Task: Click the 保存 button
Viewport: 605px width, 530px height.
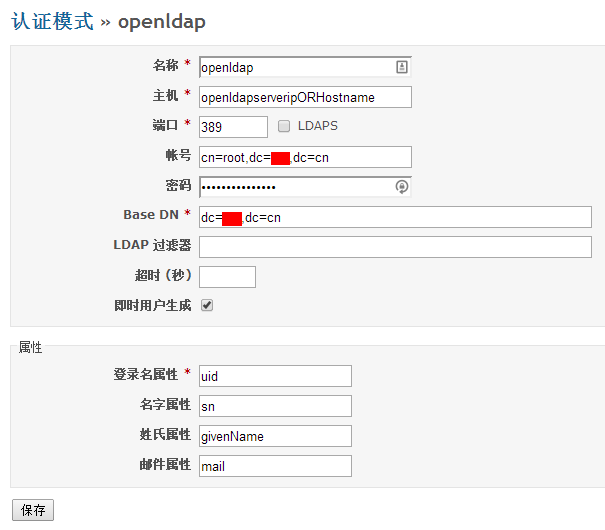Action: [x=33, y=510]
